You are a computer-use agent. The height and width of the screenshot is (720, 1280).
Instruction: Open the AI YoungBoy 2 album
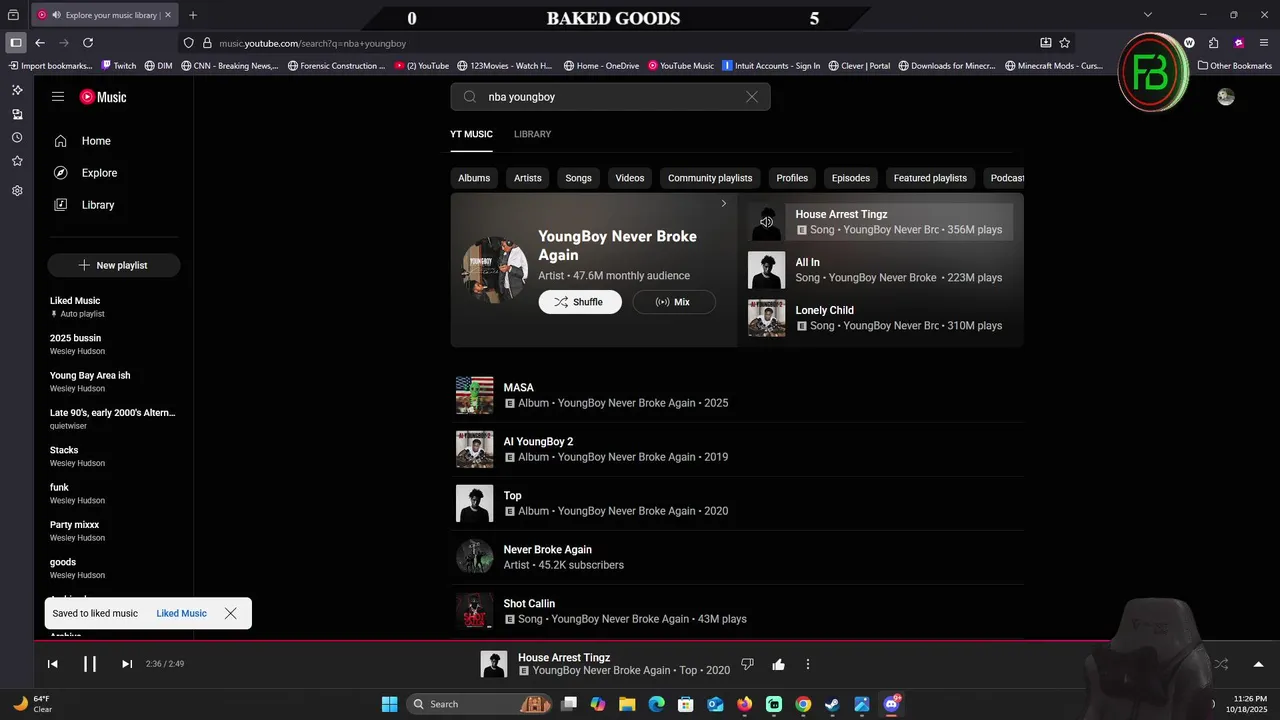coord(737,449)
